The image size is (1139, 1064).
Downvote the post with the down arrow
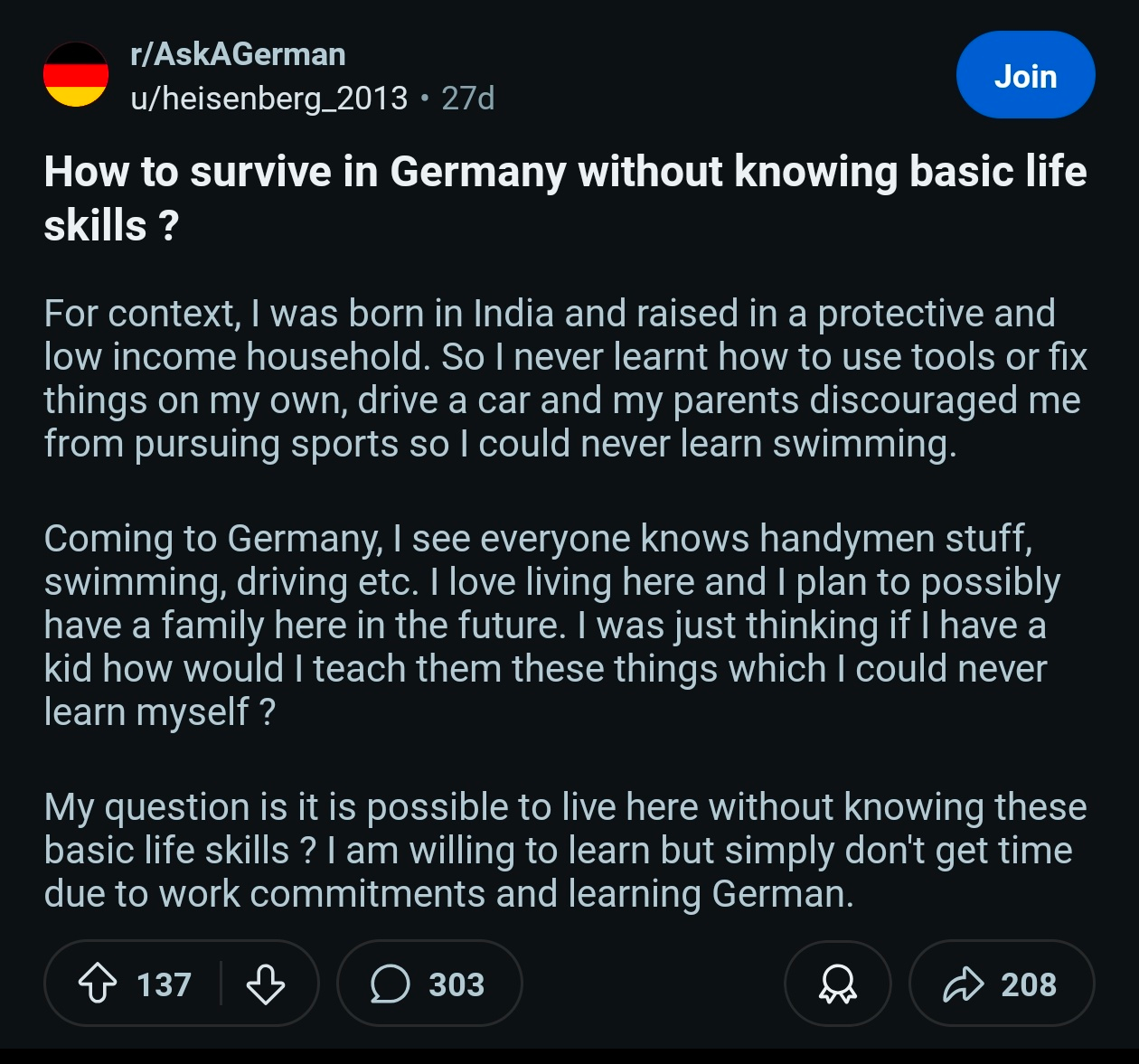266,984
